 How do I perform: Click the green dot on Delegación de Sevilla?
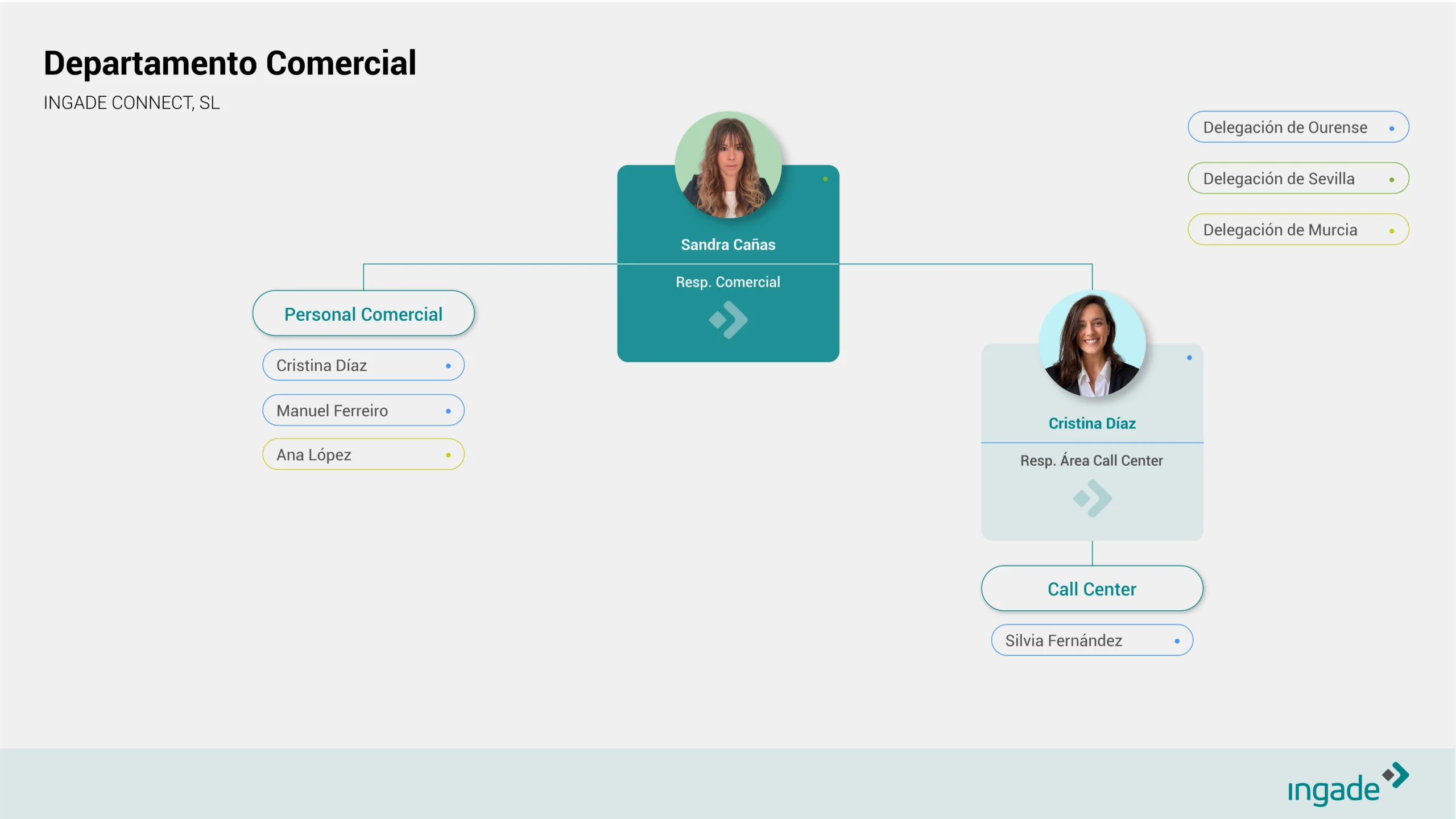tap(1392, 180)
